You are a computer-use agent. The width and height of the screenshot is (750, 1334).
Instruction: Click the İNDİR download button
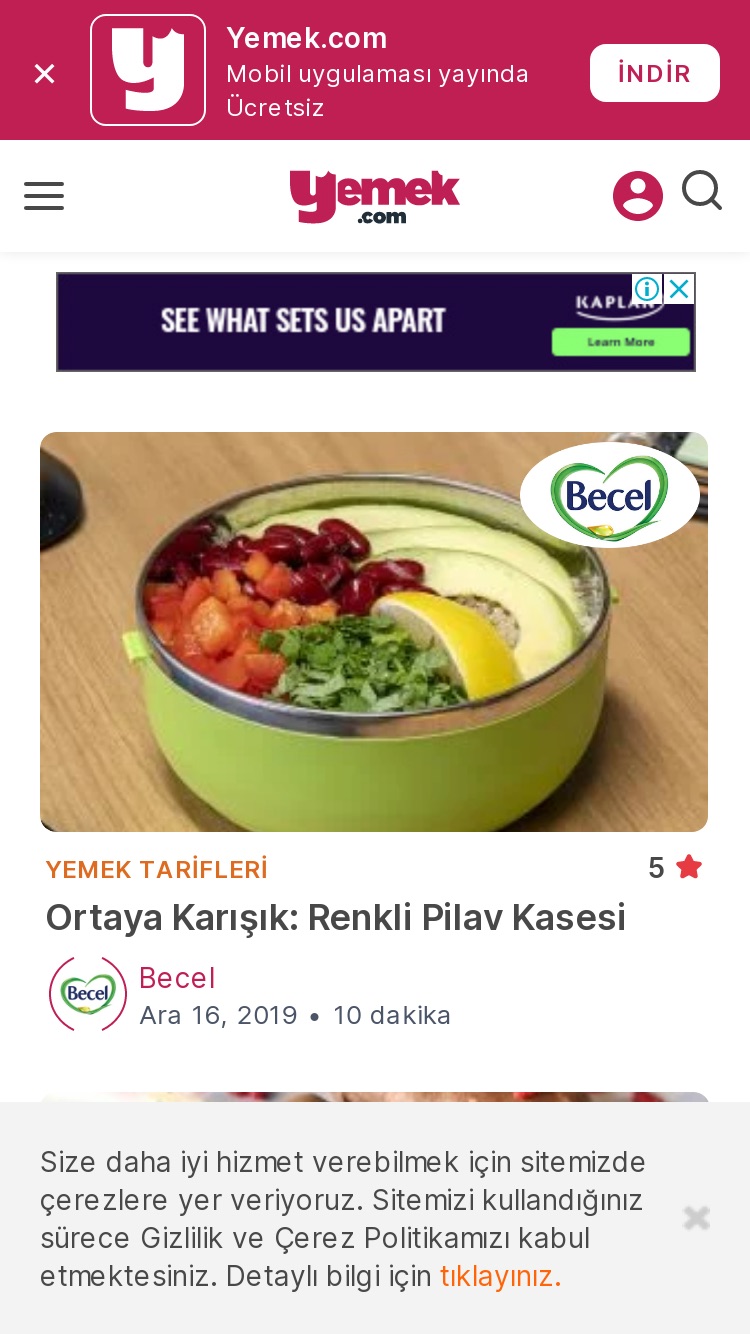click(x=655, y=73)
